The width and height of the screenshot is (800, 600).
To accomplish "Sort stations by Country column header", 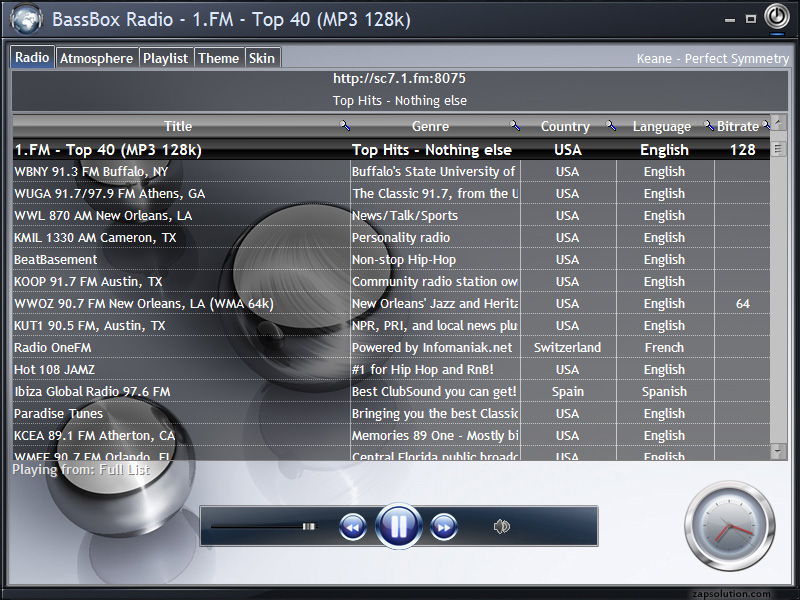I will tap(565, 126).
